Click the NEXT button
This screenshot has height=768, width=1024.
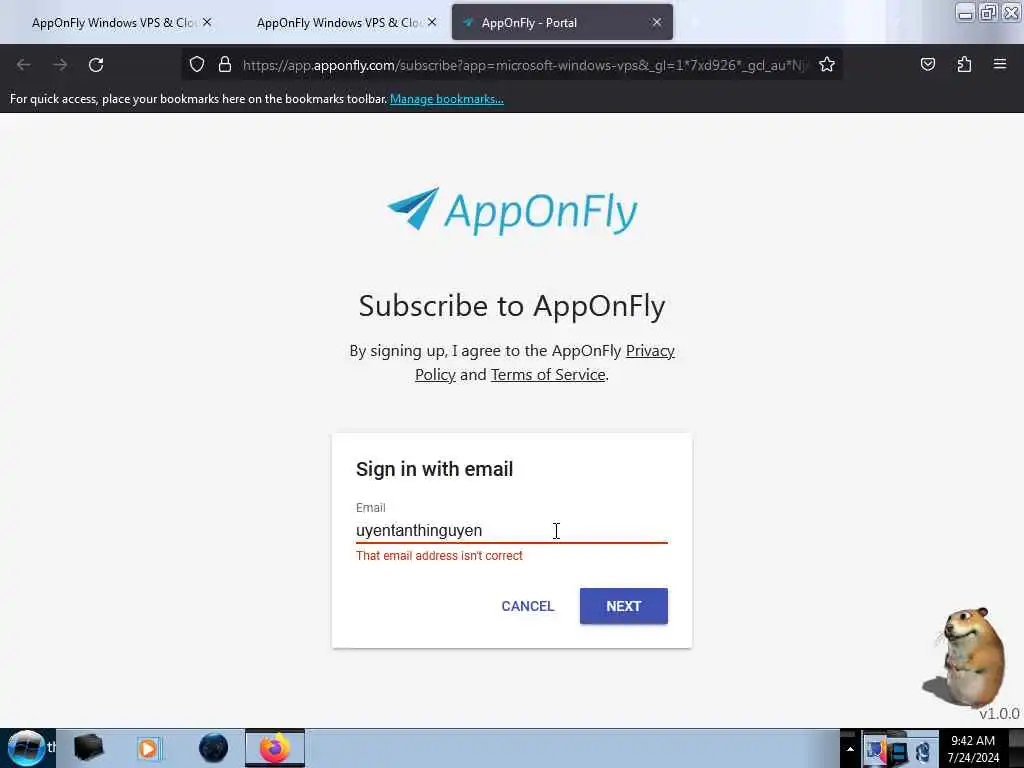pos(624,606)
